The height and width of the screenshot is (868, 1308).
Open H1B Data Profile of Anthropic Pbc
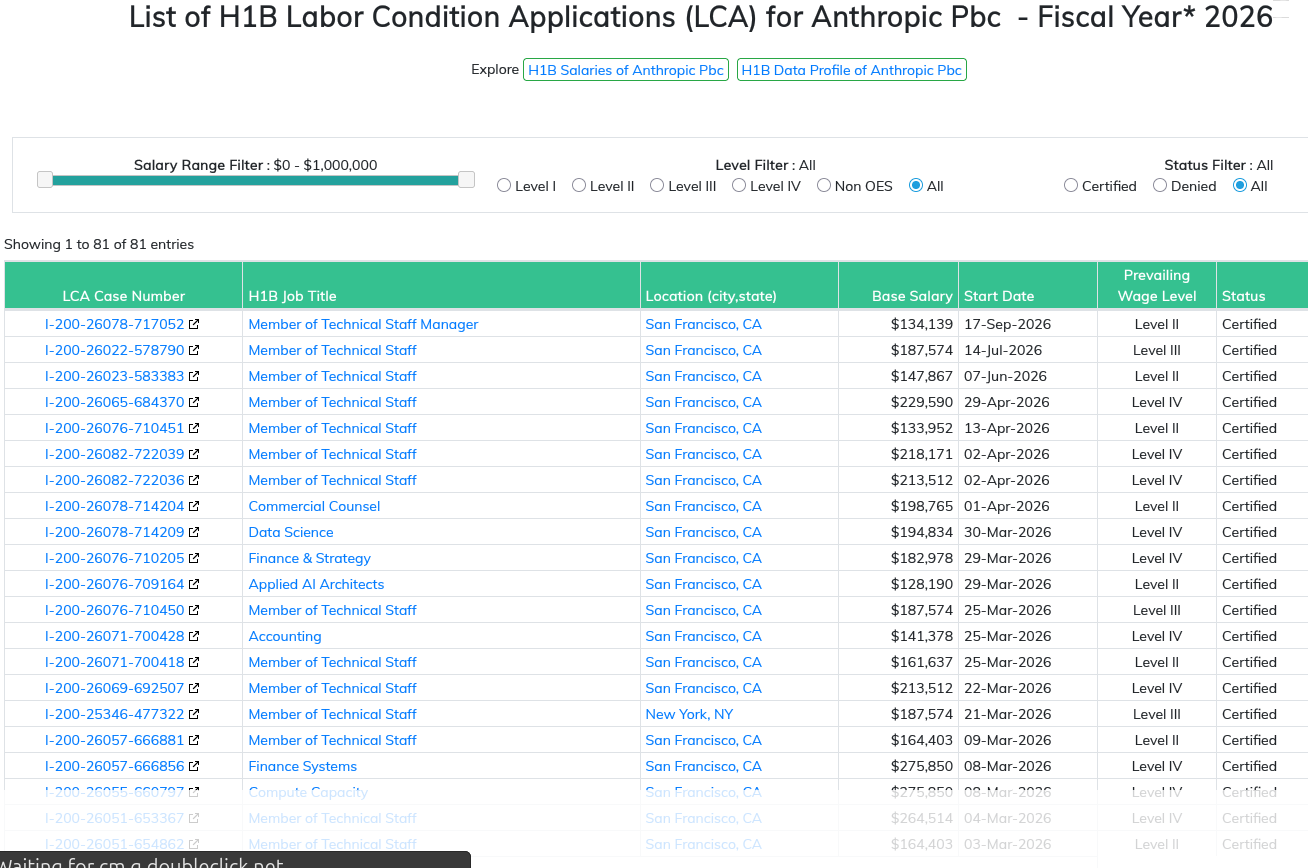click(852, 70)
